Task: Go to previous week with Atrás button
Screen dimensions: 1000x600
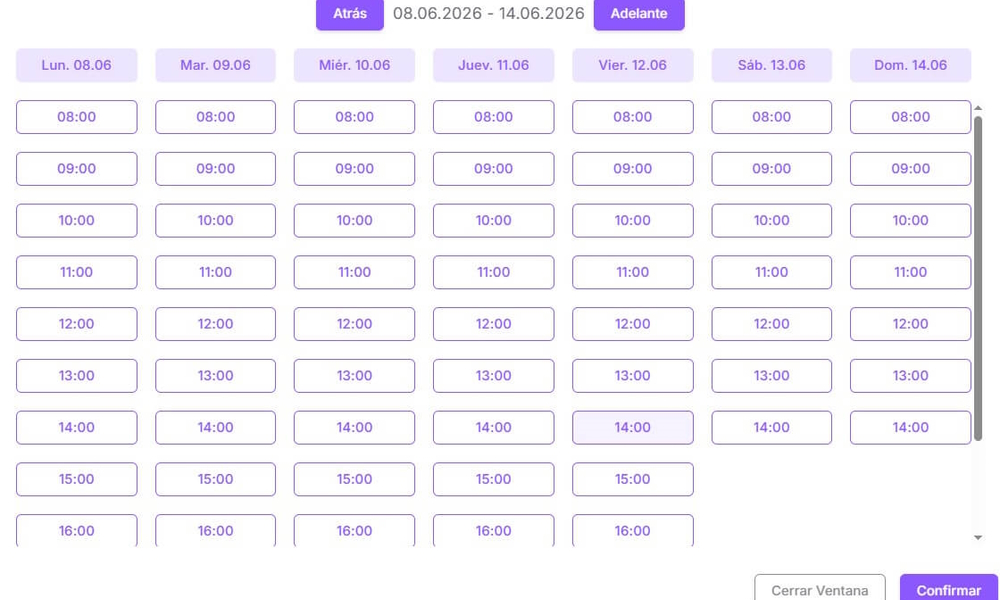Action: [349, 13]
